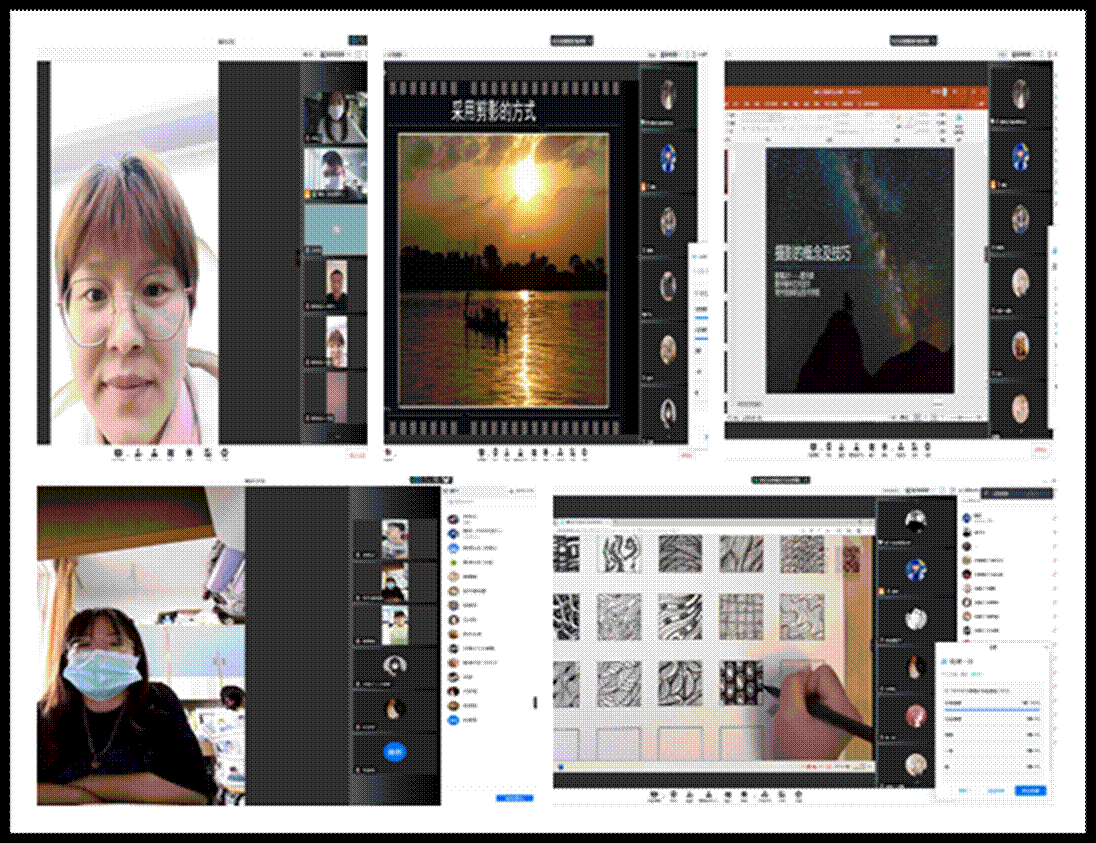Collapse the video strip beside the woman with glasses
Image resolution: width=1096 pixels, height=843 pixels.
[298, 258]
